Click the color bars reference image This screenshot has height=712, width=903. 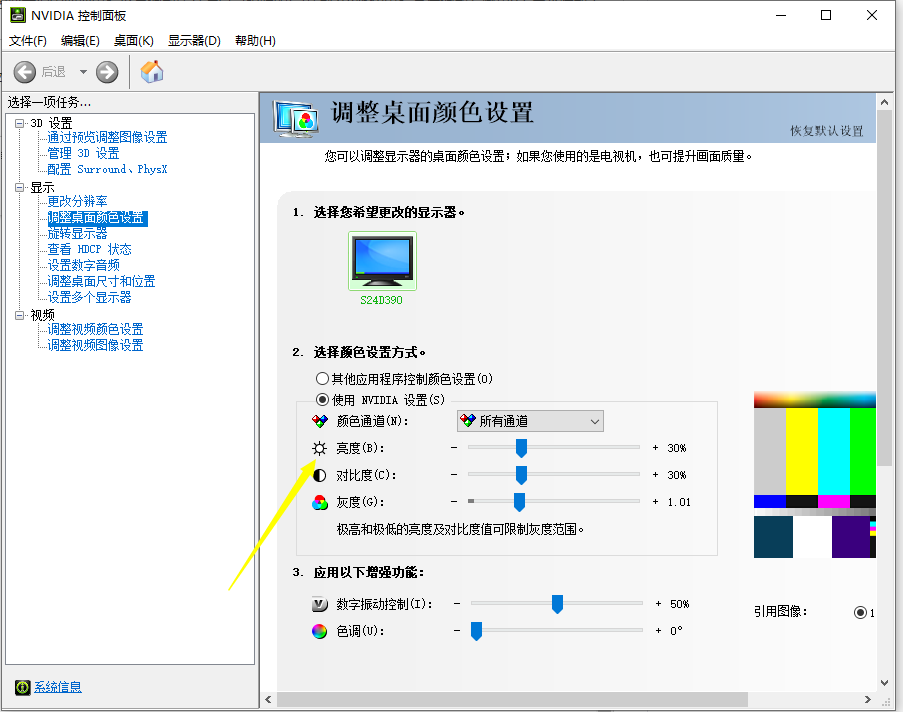point(815,475)
